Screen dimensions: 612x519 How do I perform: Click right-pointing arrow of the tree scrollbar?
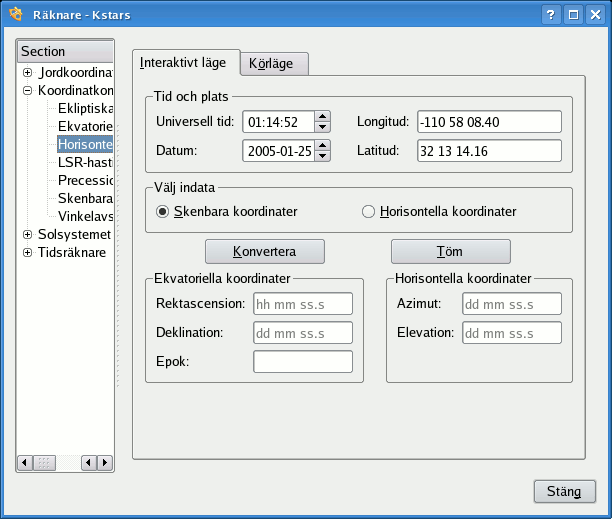(x=105, y=463)
